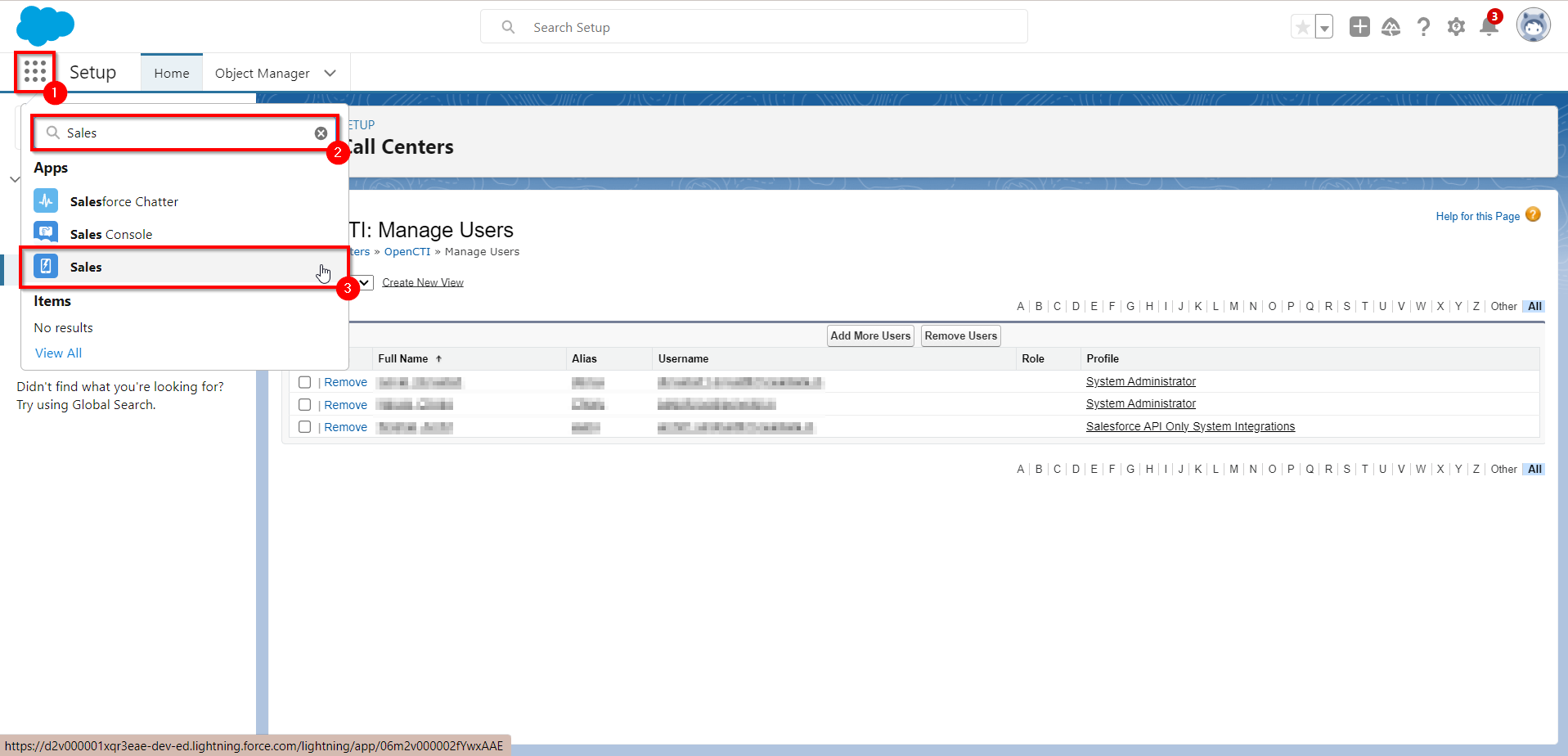1568x756 pixels.
Task: Click the Sales app lightning icon
Action: (x=46, y=266)
